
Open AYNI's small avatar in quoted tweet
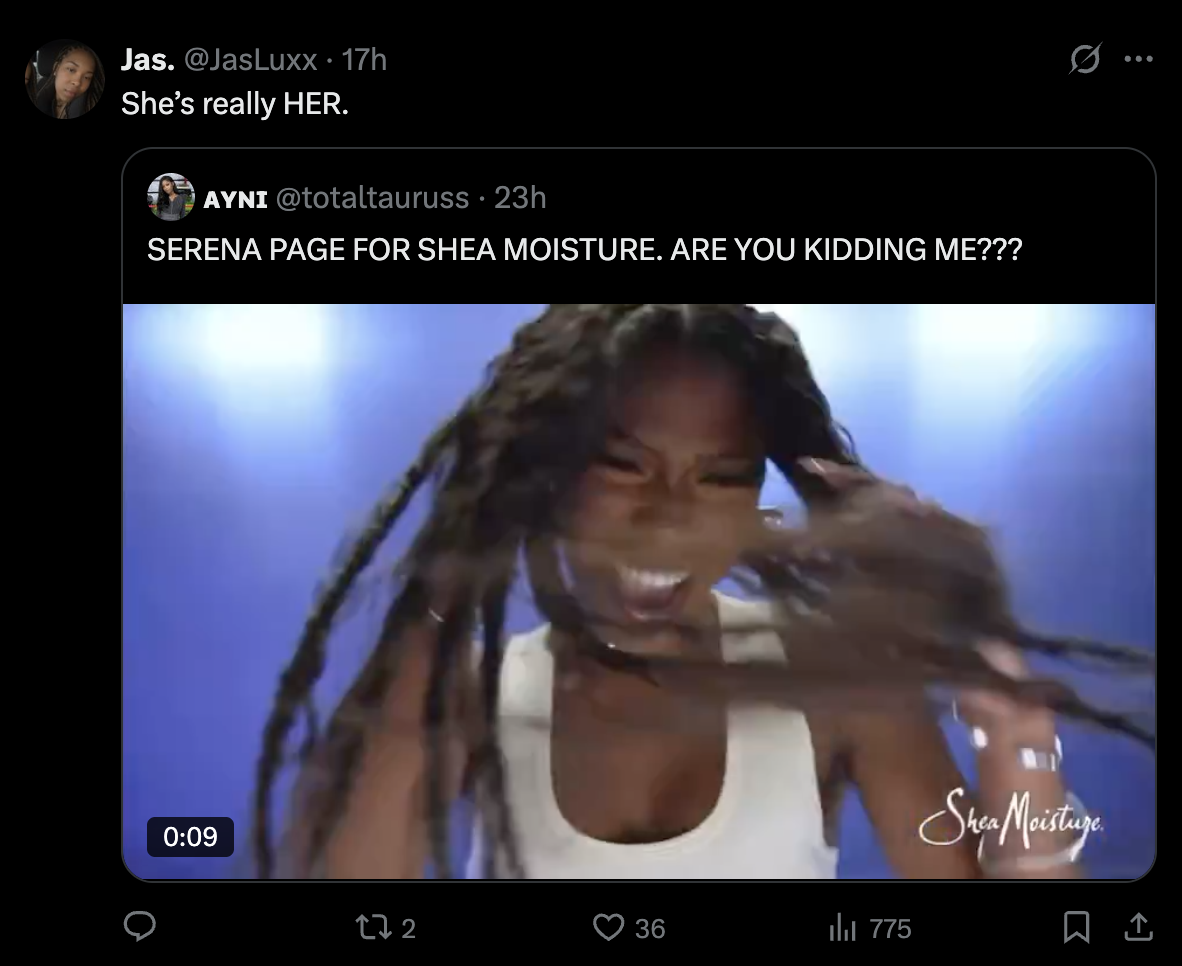170,197
